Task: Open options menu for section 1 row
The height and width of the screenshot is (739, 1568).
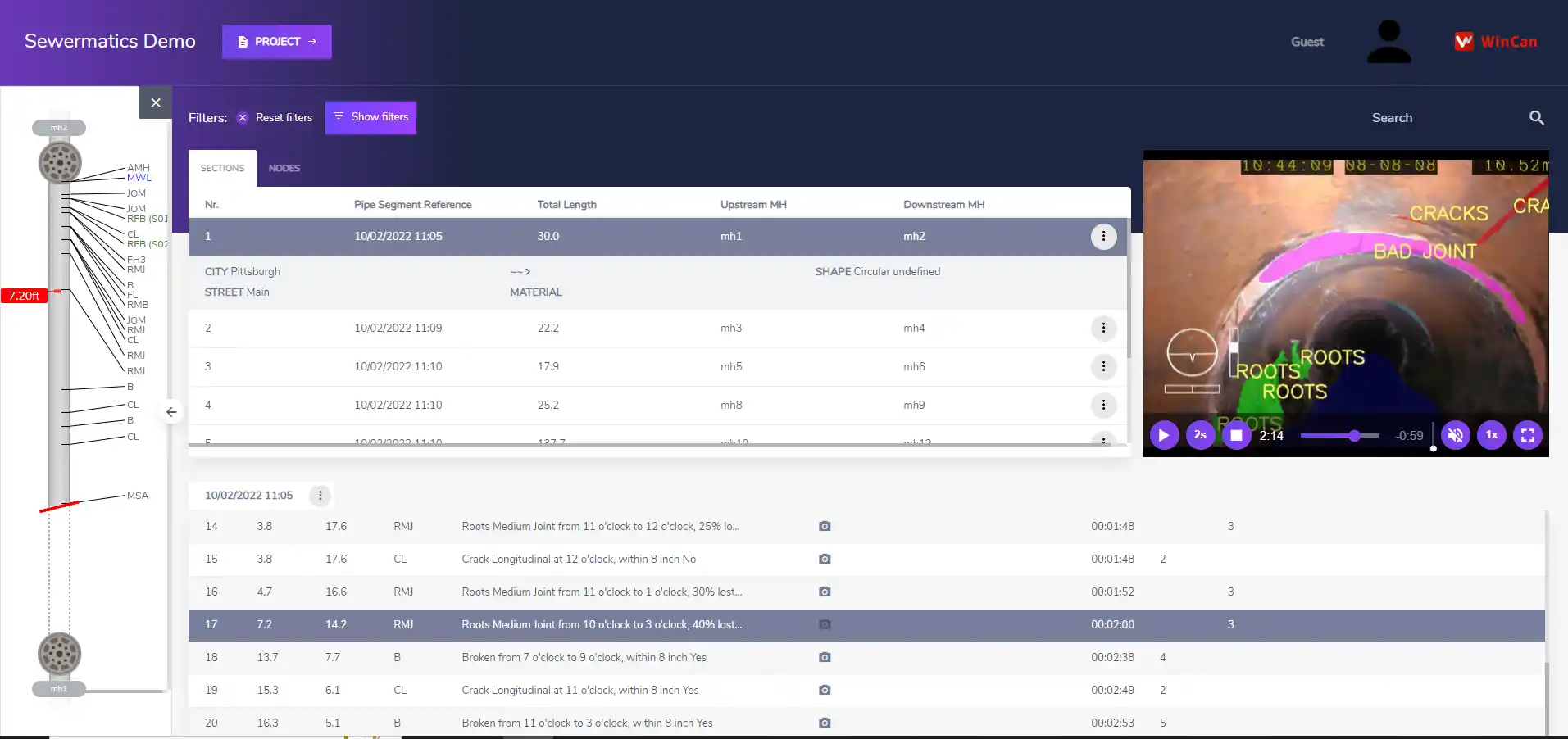Action: 1103,236
